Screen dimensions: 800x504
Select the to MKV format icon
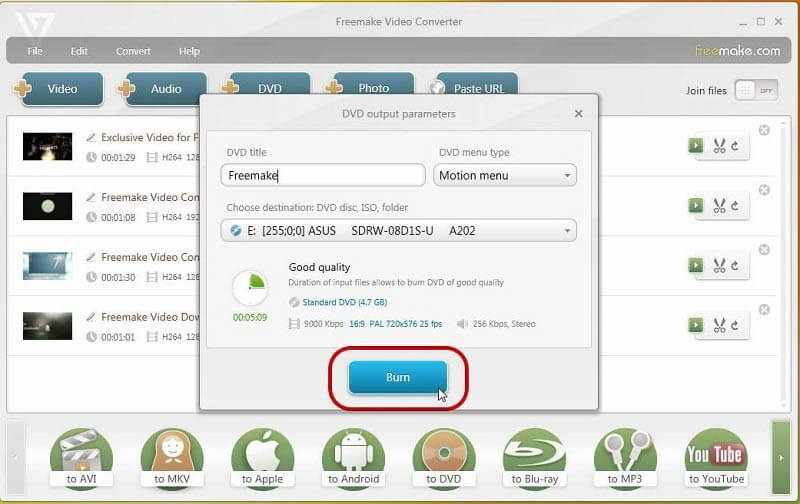172,457
